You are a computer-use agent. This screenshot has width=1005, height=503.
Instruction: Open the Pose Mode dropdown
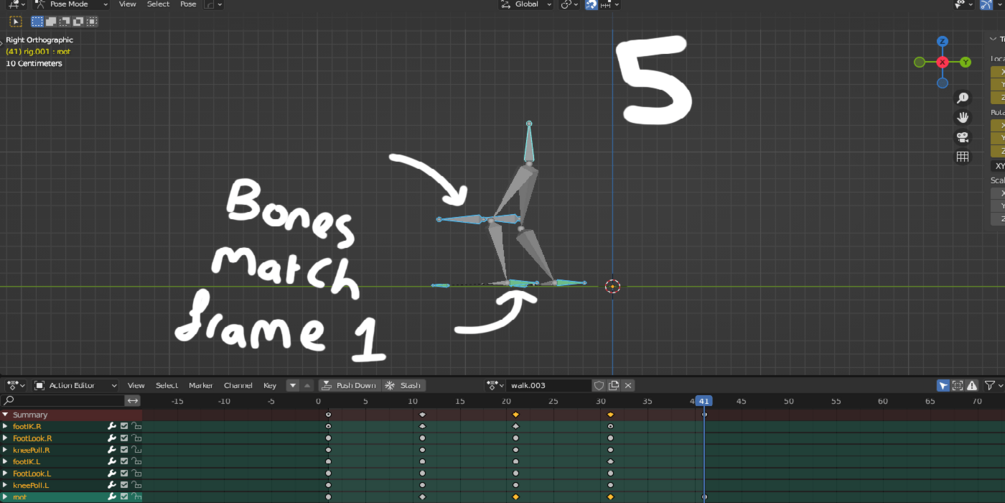point(71,4)
